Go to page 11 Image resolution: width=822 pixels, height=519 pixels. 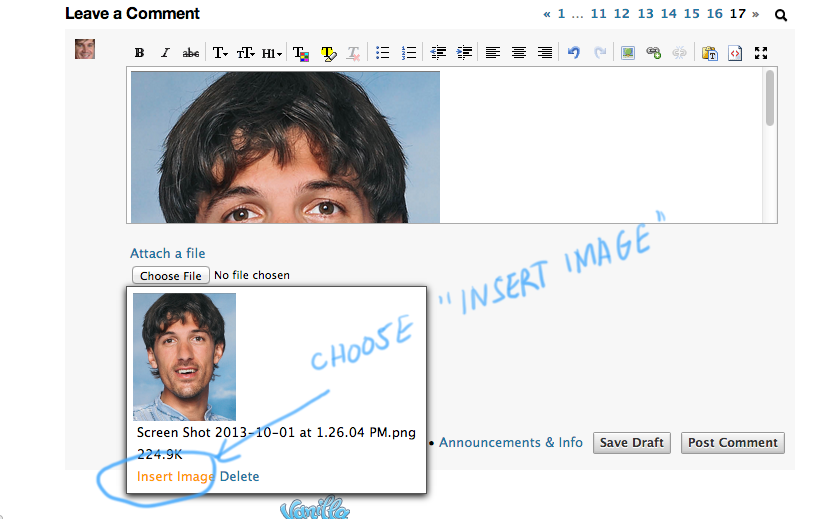coord(599,14)
